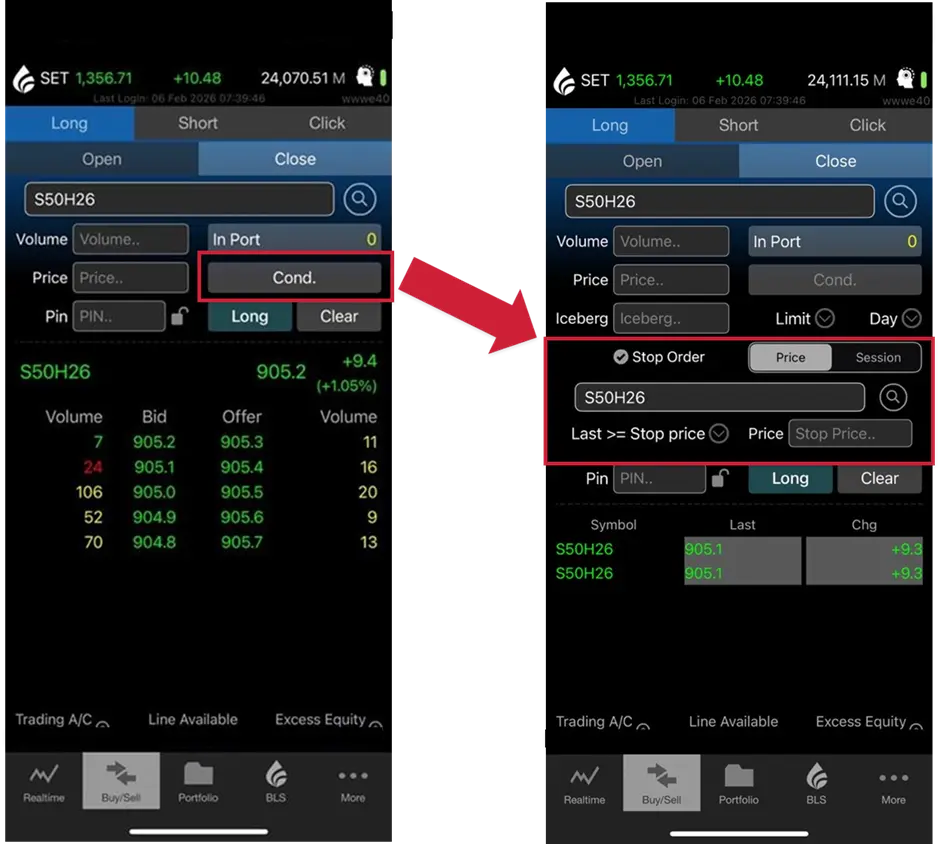Tap the magnifier beside the stop order symbol field
Image resolution: width=940 pixels, height=844 pixels.
(893, 396)
